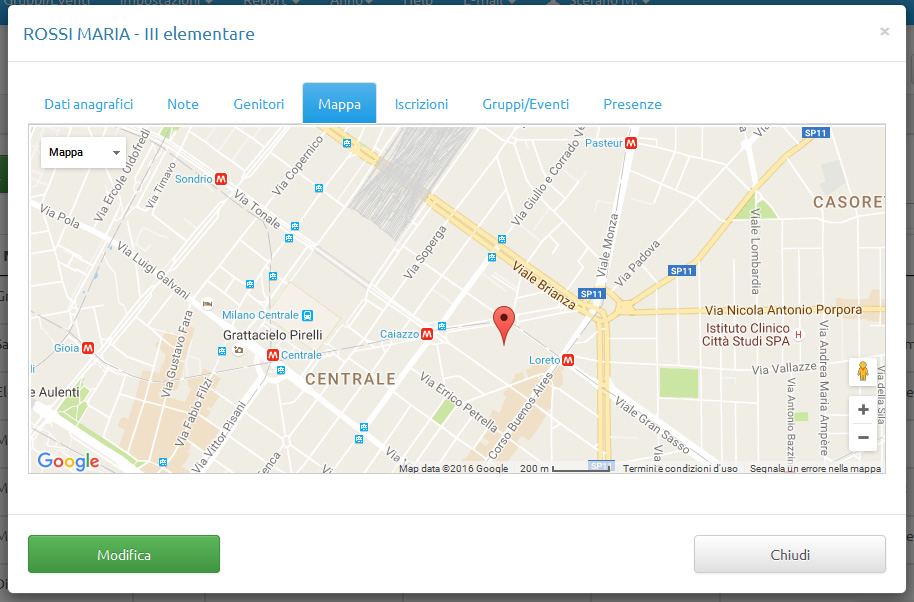Viewport: 914px width, 602px height.
Task: Click the bus stop icon on Via Copernico
Action: [x=319, y=188]
